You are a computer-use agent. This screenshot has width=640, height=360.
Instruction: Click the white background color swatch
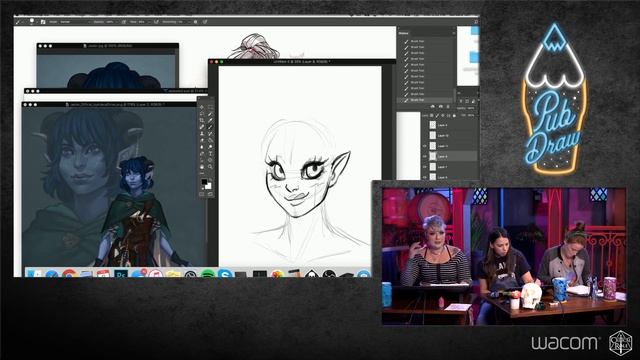click(209, 186)
